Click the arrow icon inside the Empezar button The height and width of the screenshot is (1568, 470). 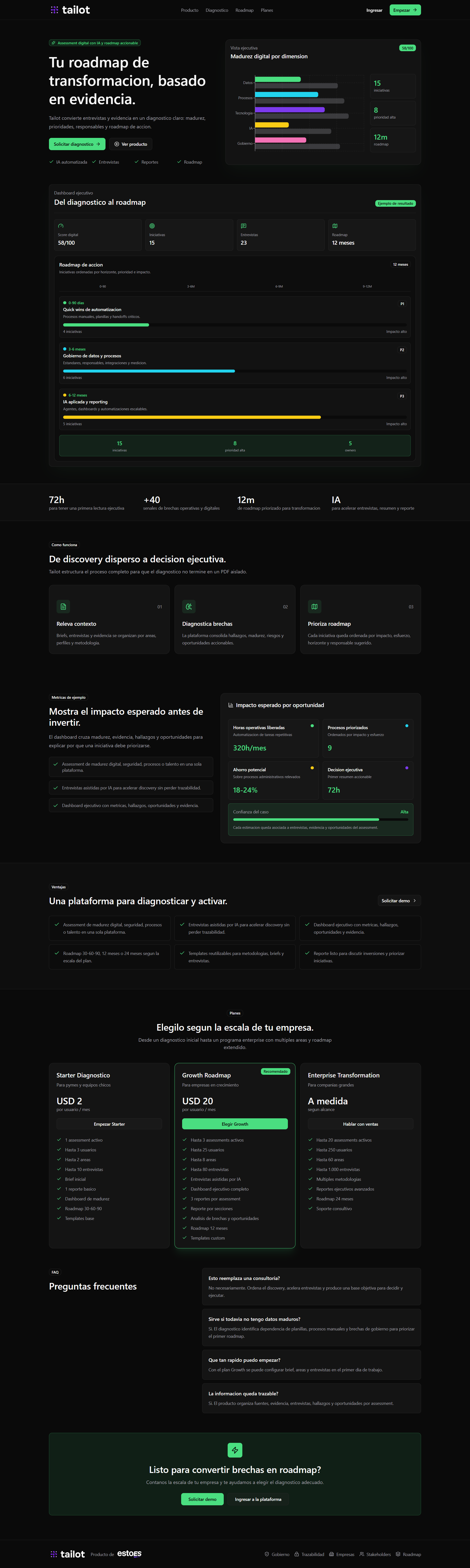(415, 10)
